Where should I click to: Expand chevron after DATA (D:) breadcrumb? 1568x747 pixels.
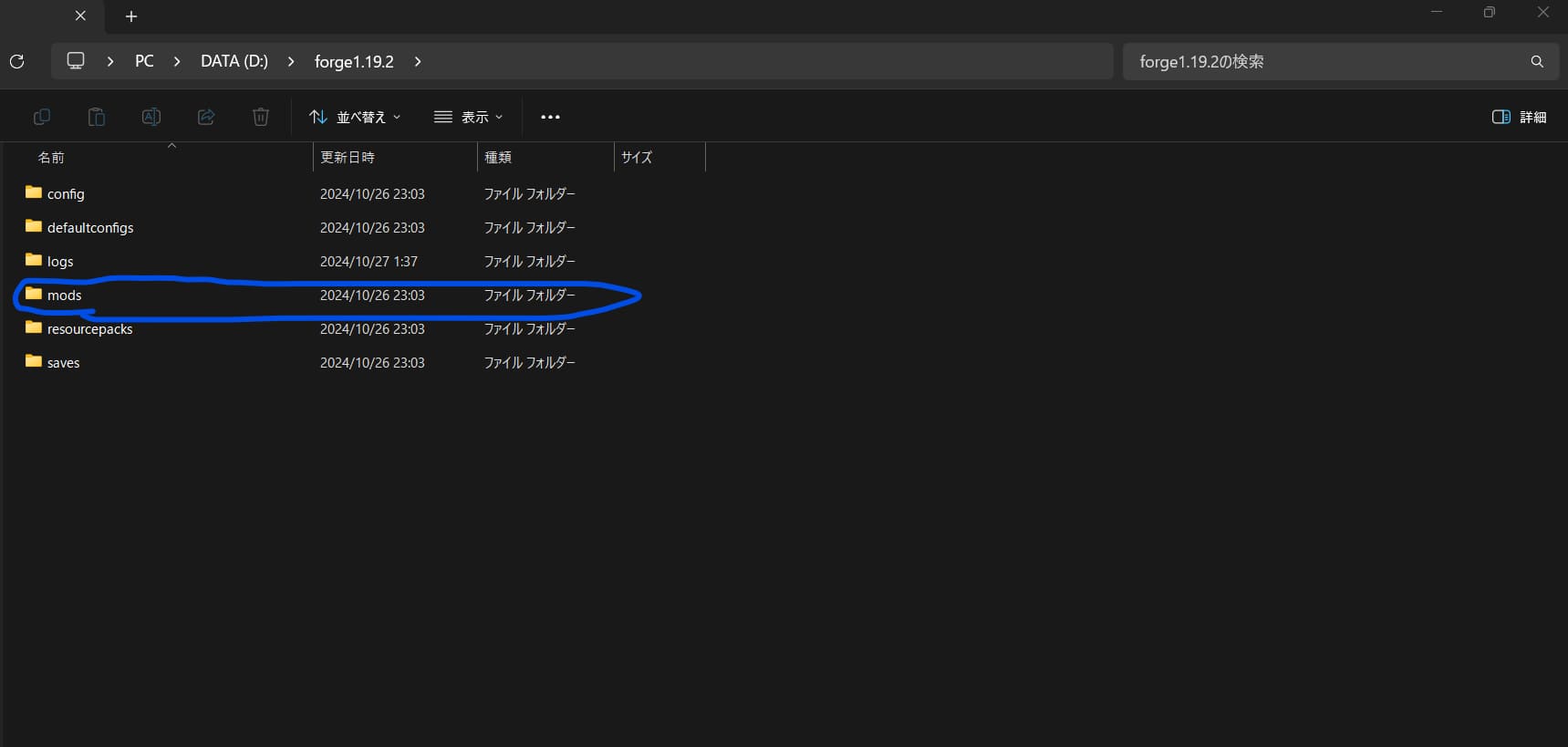pos(291,61)
